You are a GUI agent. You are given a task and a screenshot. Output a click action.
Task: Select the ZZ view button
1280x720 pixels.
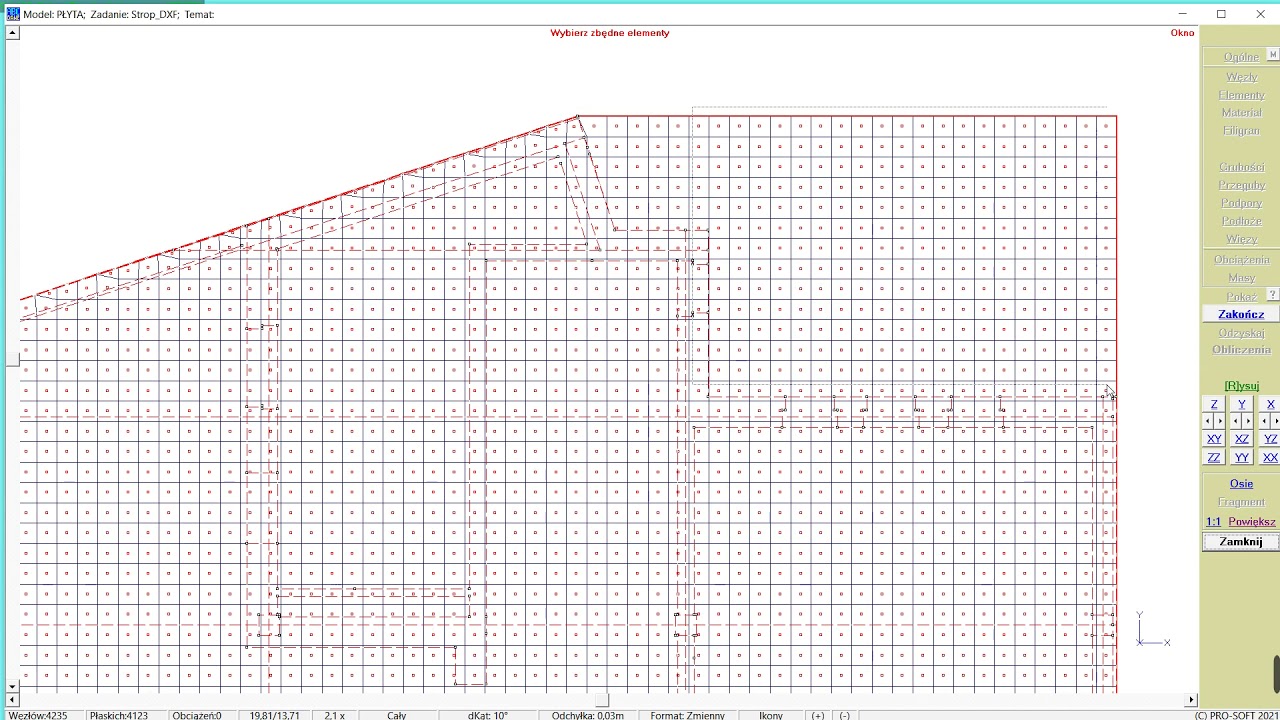(1214, 457)
